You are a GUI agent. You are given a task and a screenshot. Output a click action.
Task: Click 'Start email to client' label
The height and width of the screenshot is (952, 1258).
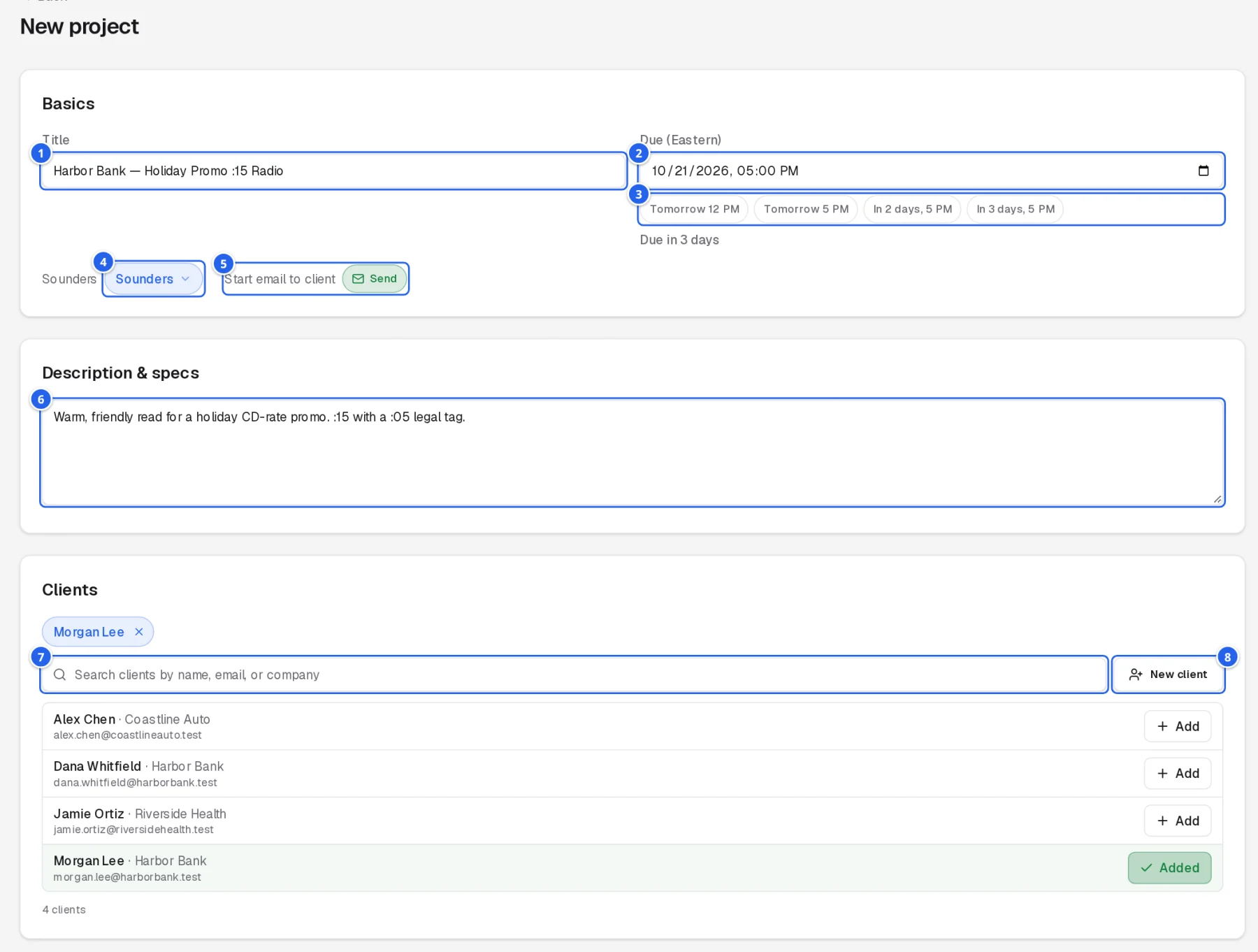280,279
